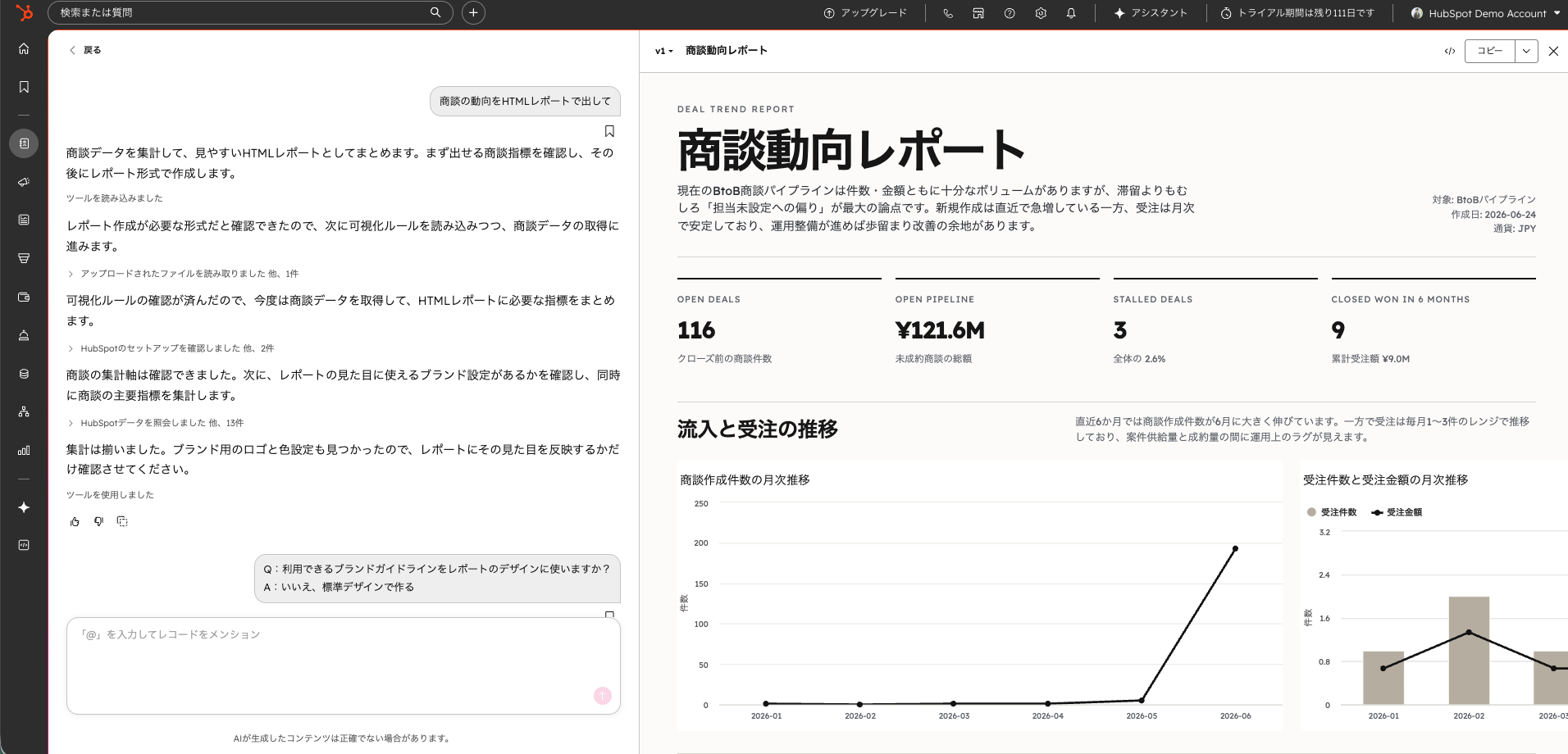Screen dimensions: 1568x754
Task: Open the copy options dropdown arrow
Action: pyautogui.click(x=1526, y=51)
